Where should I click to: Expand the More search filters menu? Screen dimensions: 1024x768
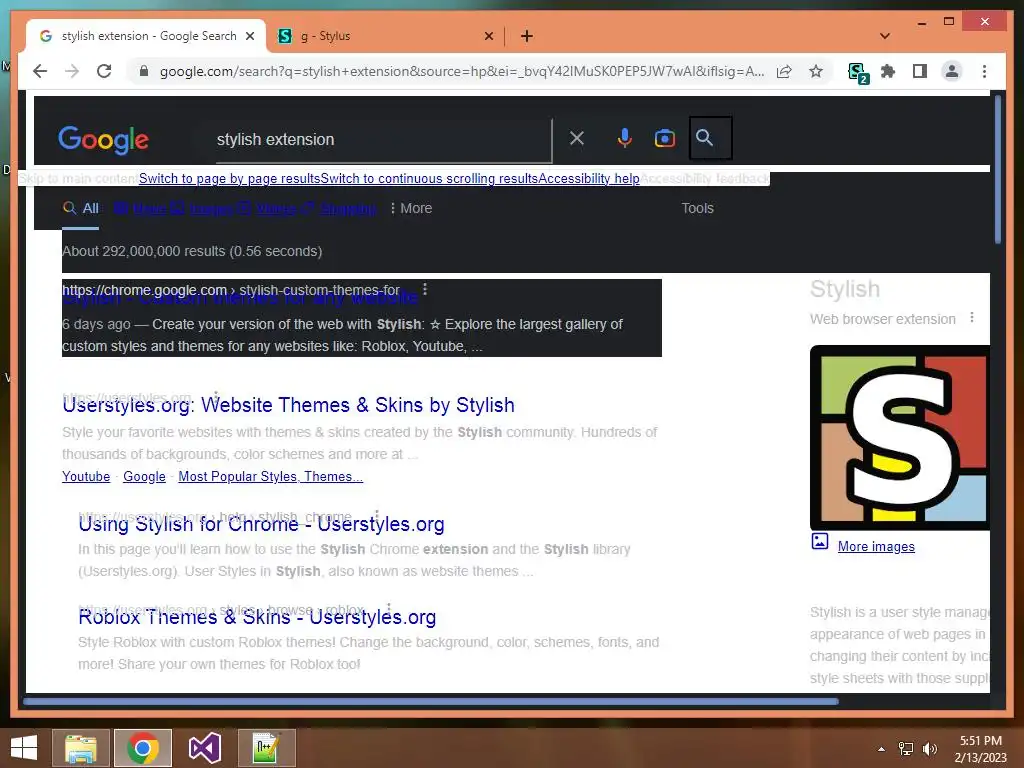tap(411, 208)
